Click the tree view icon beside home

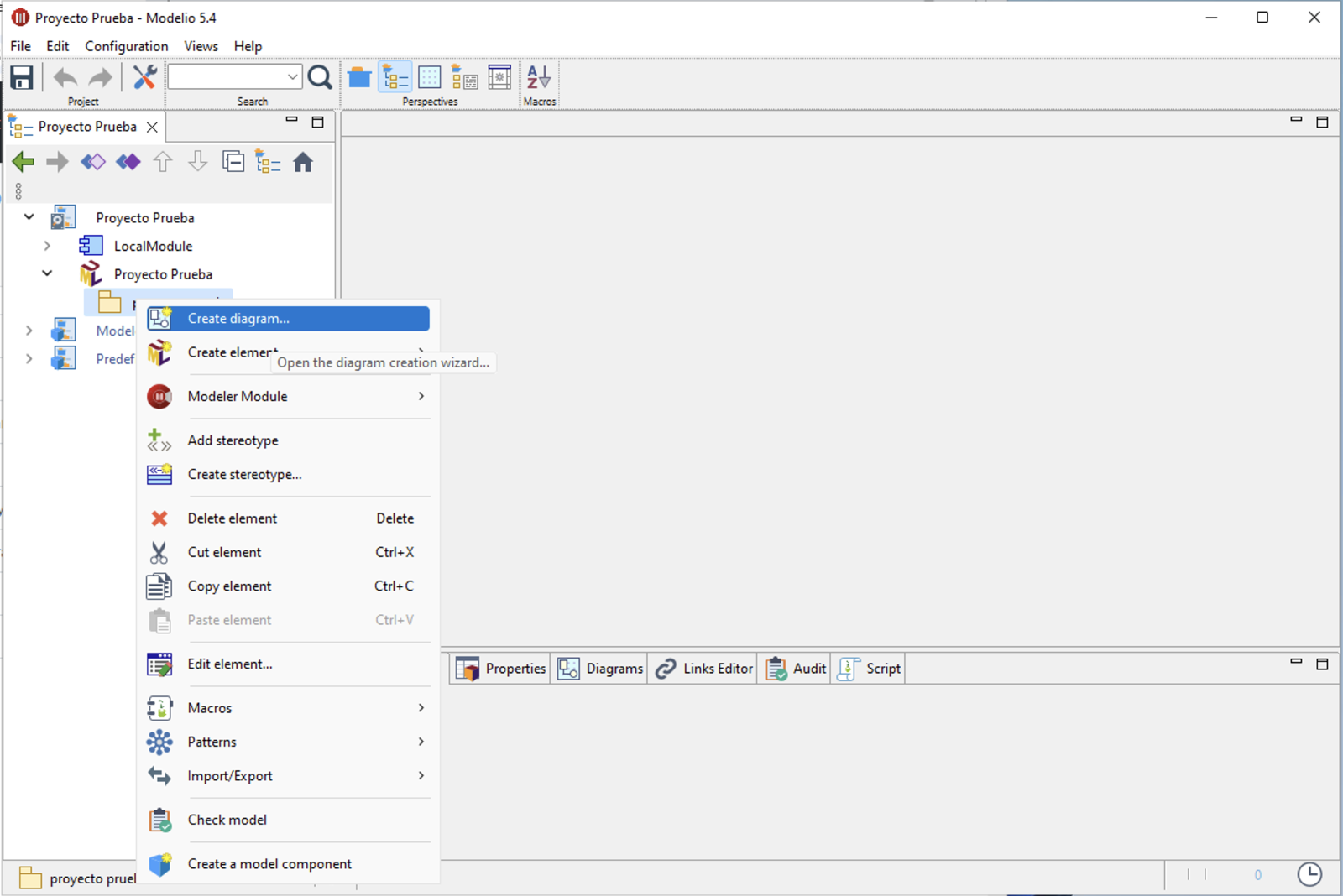[268, 161]
